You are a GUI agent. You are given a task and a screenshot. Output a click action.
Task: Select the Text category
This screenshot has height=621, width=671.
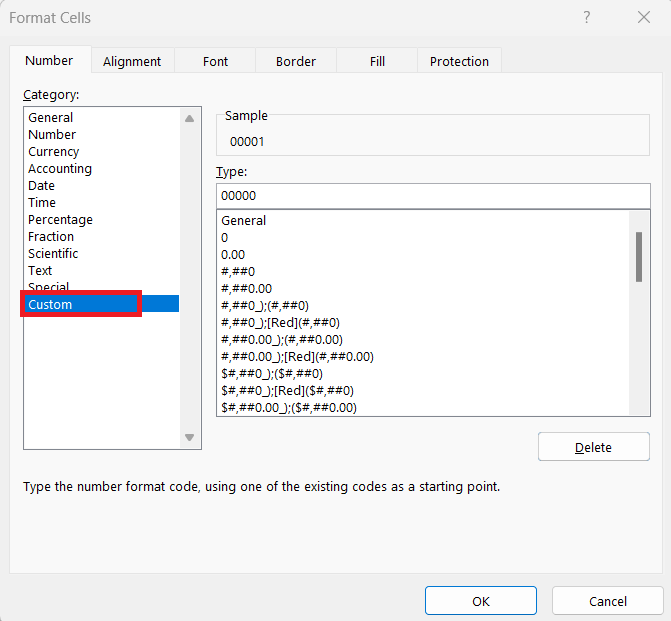pos(101,270)
